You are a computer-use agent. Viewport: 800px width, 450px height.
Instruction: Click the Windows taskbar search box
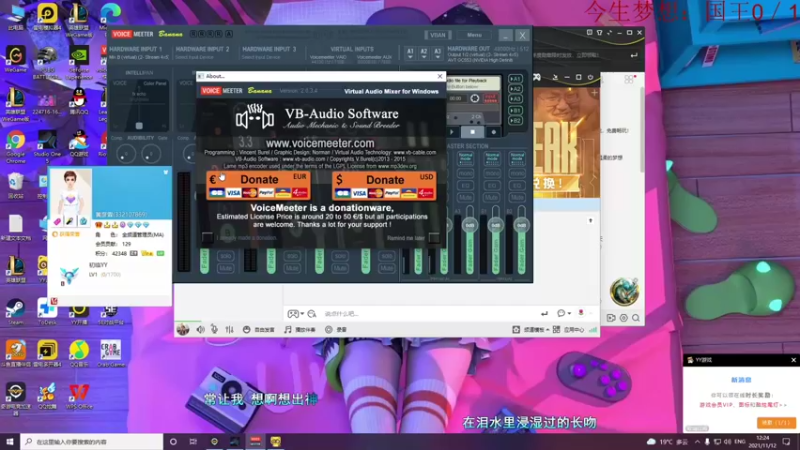[x=92, y=441]
